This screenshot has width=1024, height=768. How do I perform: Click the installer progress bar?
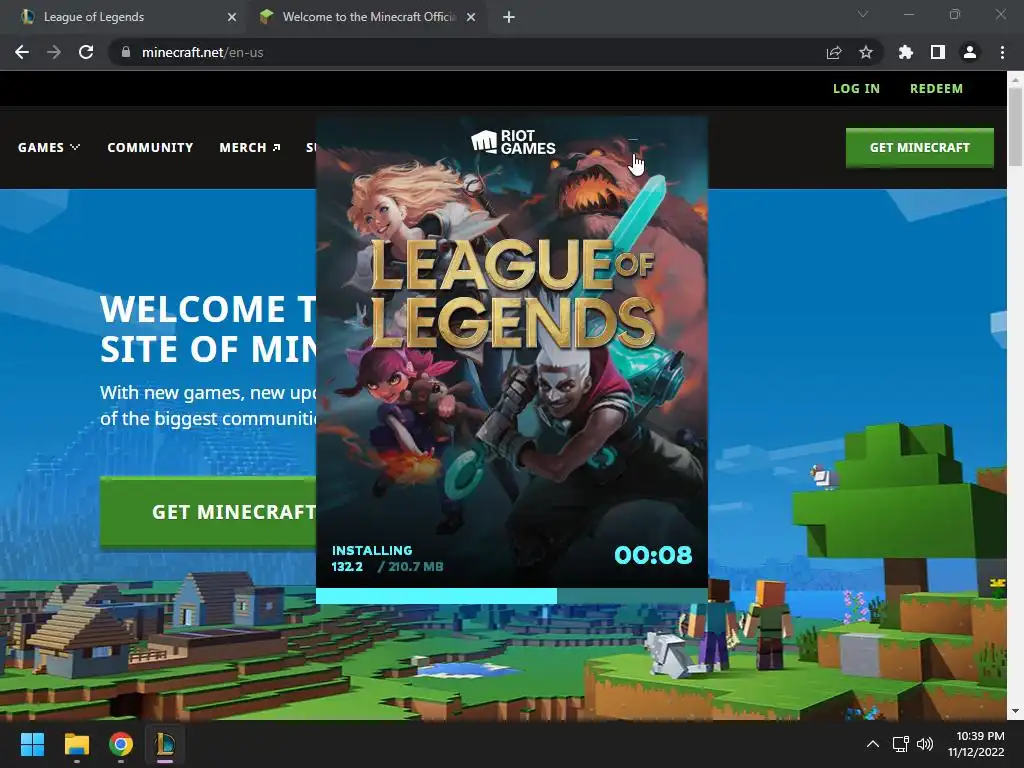point(512,596)
